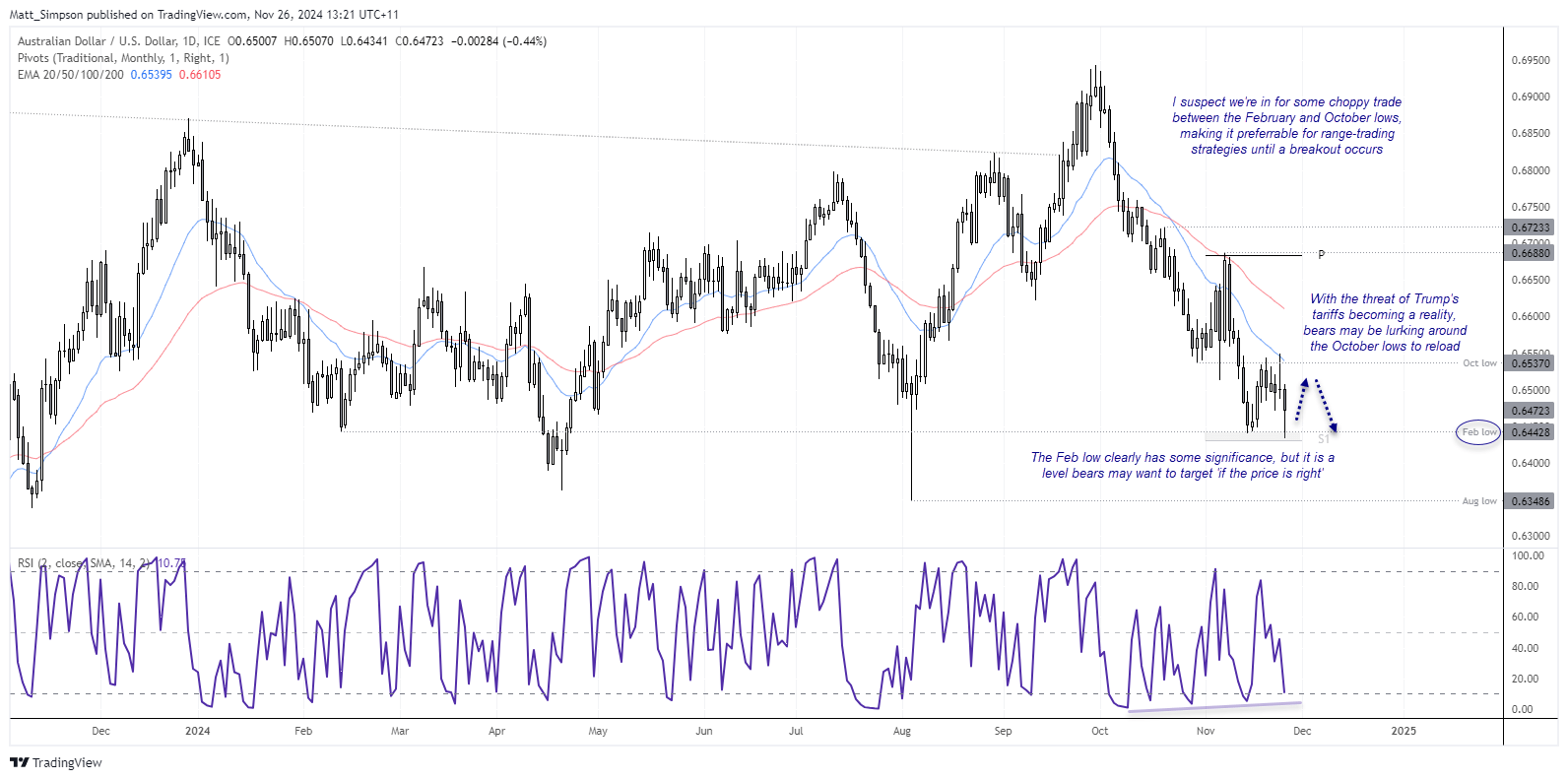Click the pivot P label

(x=1321, y=254)
